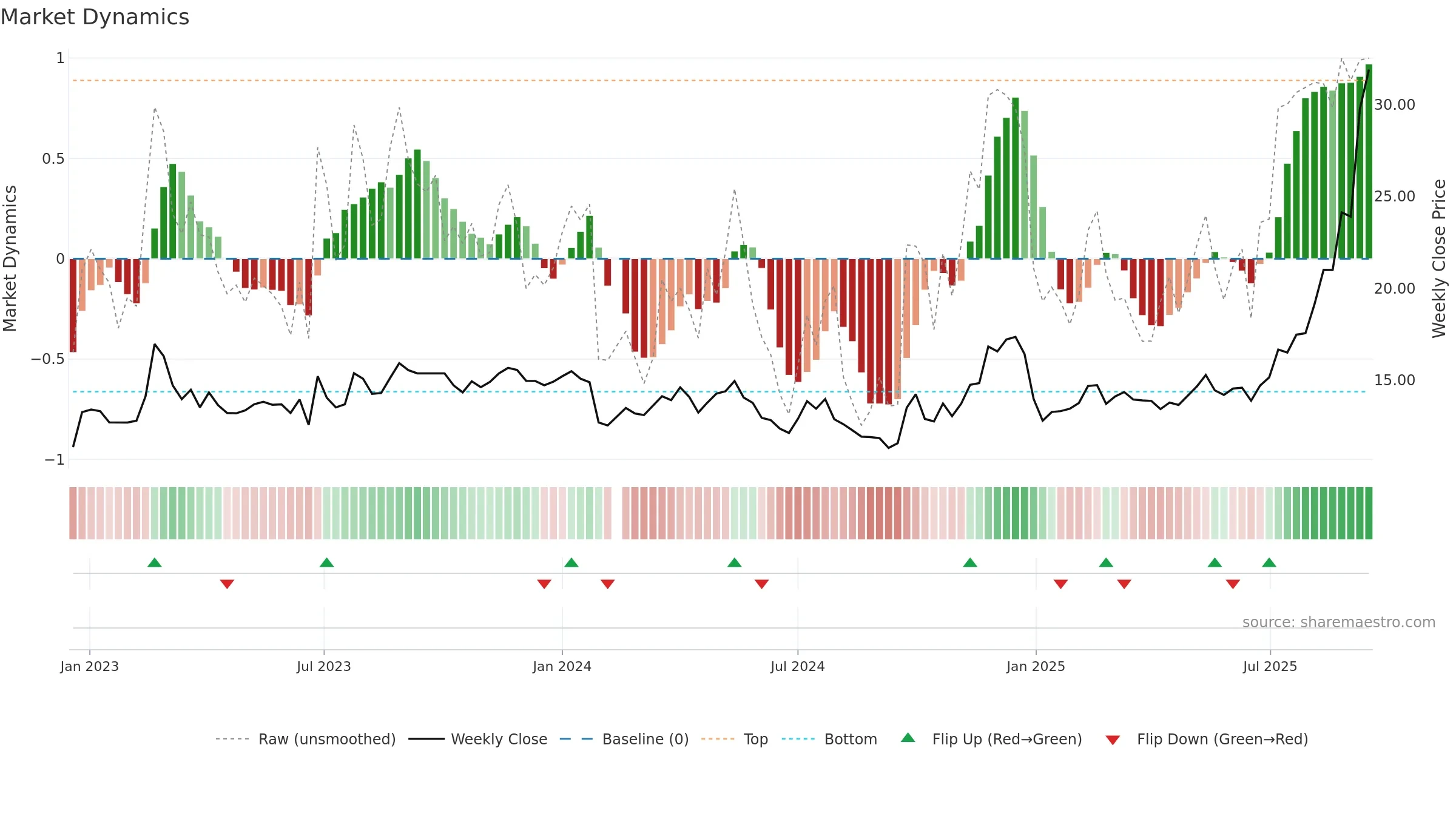Screen dimensions: 1456x819
Task: Toggle the Baseline (0) legend entry
Action: coord(624,739)
